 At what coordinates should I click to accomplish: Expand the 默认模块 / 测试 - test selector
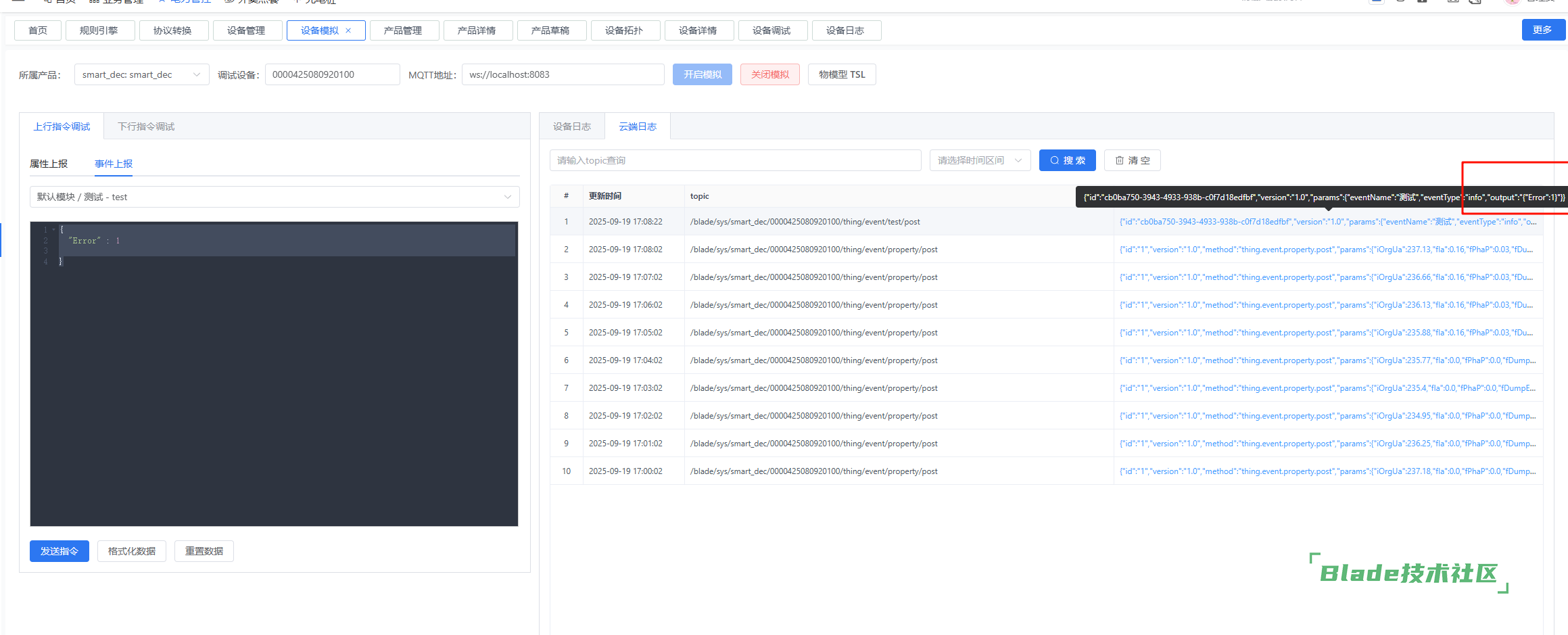pos(275,197)
